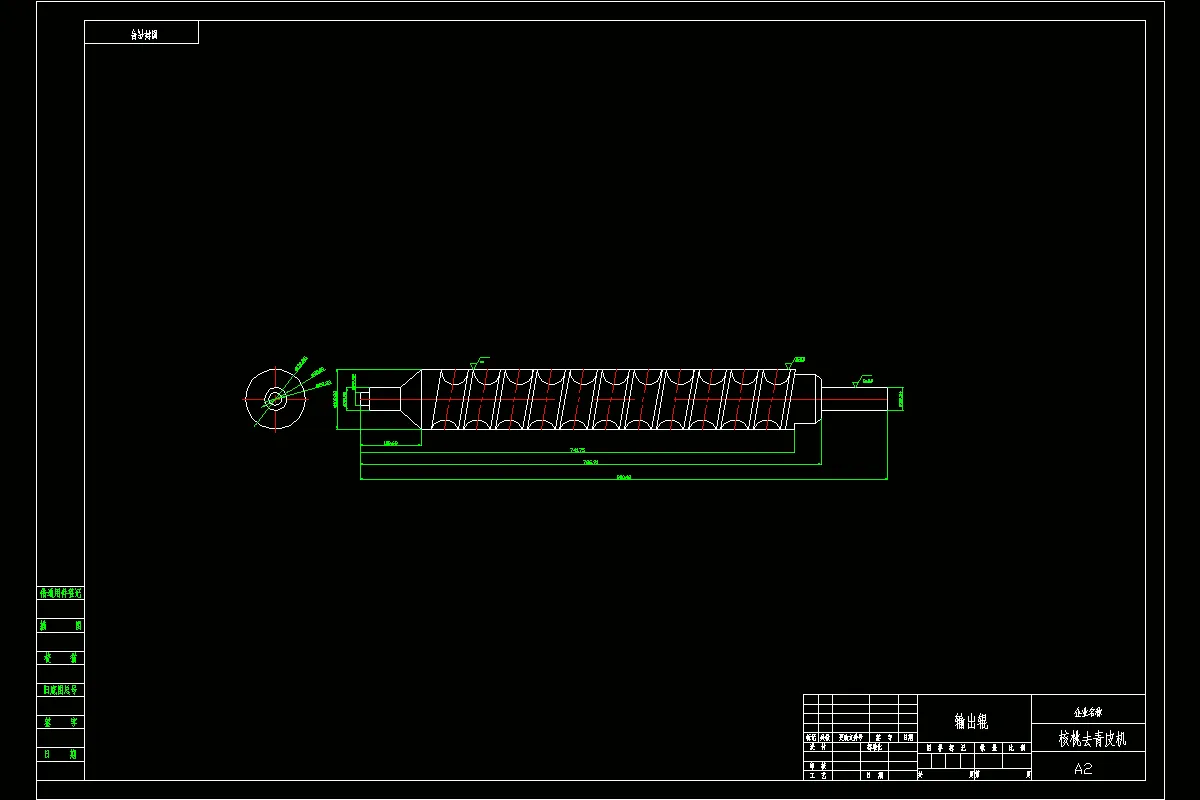The width and height of the screenshot is (1200, 800).
Task: Click the project name 核桃去青皮机
Action: [x=1092, y=739]
